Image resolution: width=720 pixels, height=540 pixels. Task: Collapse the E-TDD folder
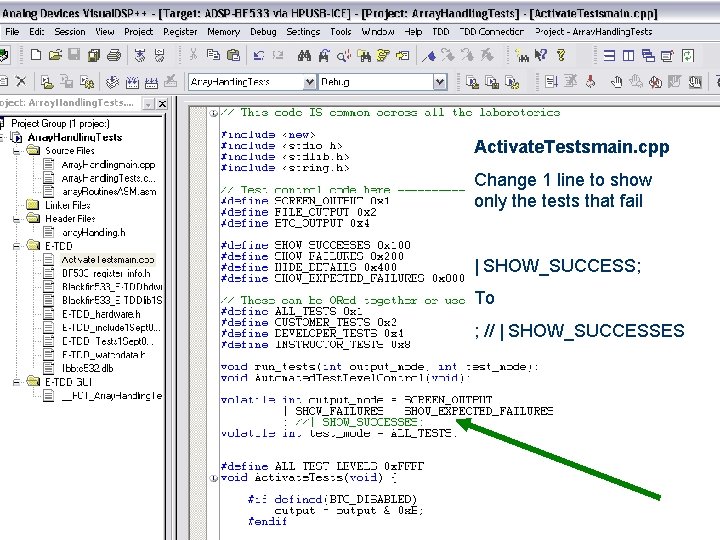click(17, 246)
